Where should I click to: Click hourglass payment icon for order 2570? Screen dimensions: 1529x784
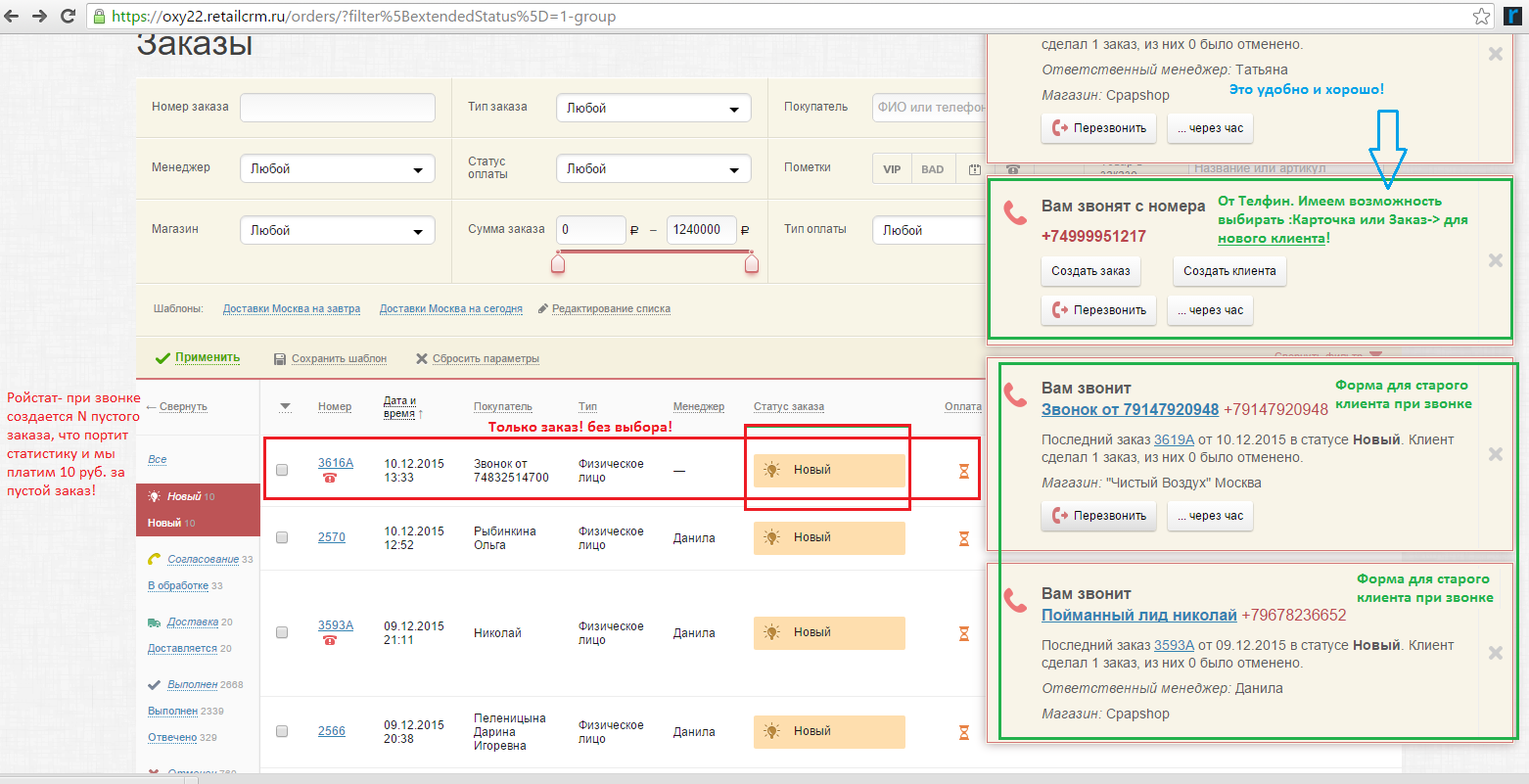[x=964, y=537]
